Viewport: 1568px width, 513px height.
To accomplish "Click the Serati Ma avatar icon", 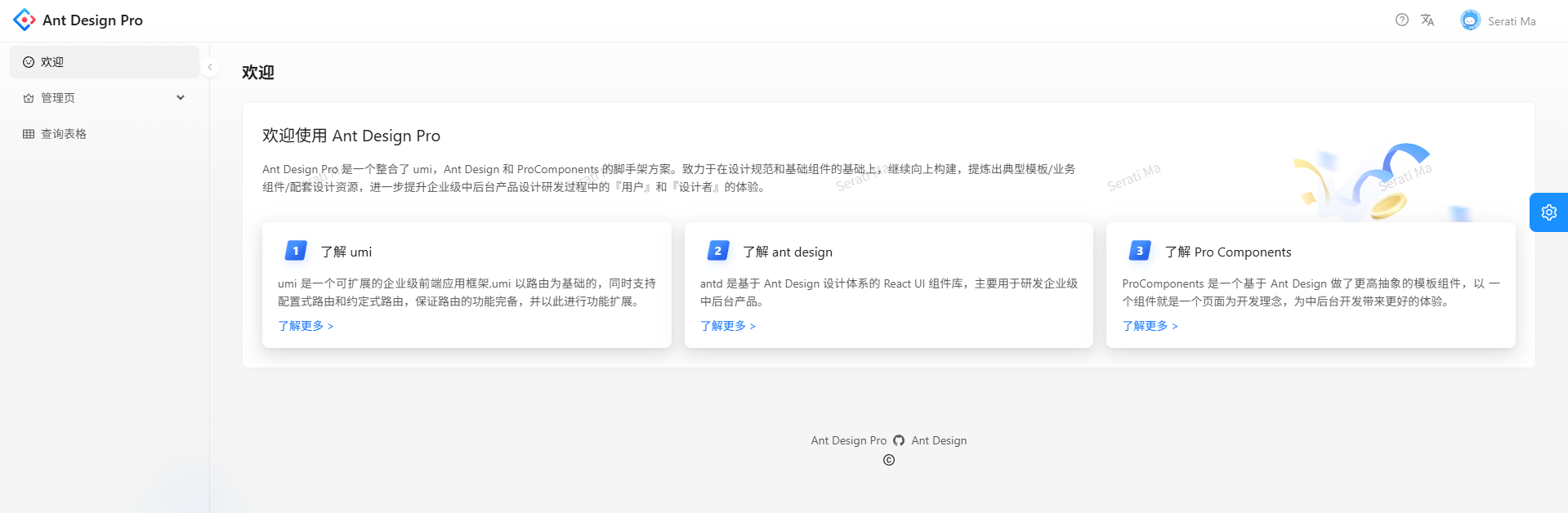I will (x=1471, y=20).
